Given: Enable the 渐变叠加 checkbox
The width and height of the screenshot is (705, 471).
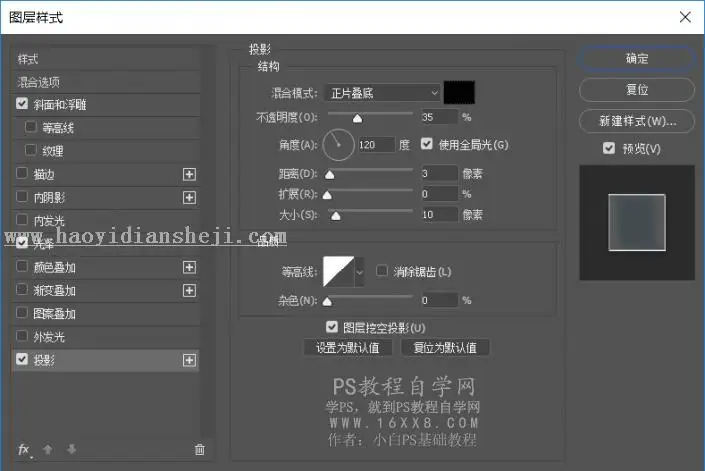Looking at the screenshot, I should click(x=22, y=289).
